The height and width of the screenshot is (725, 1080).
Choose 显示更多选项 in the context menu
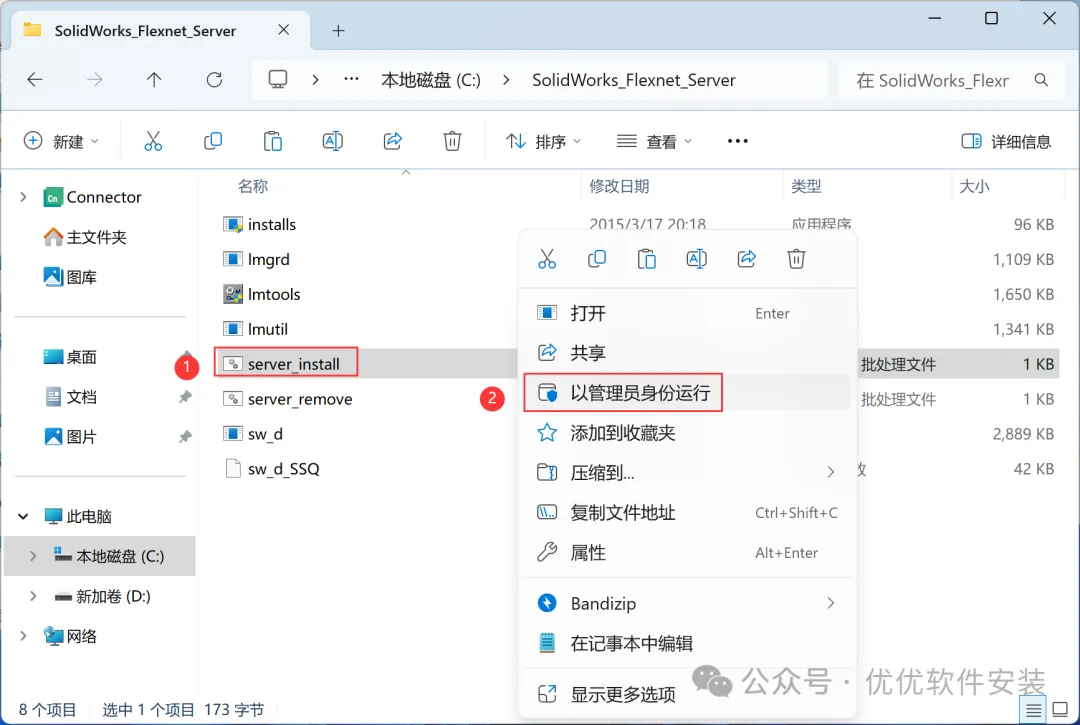[687, 694]
